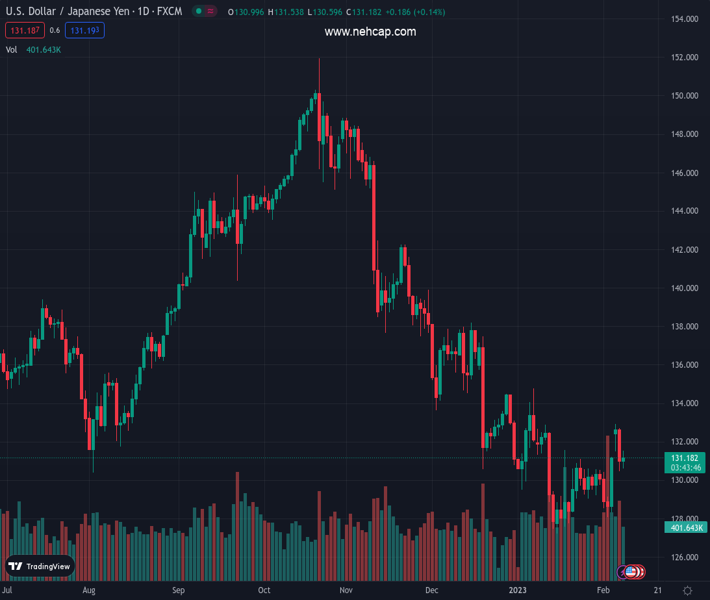Click the current price label 131.182

click(684, 458)
